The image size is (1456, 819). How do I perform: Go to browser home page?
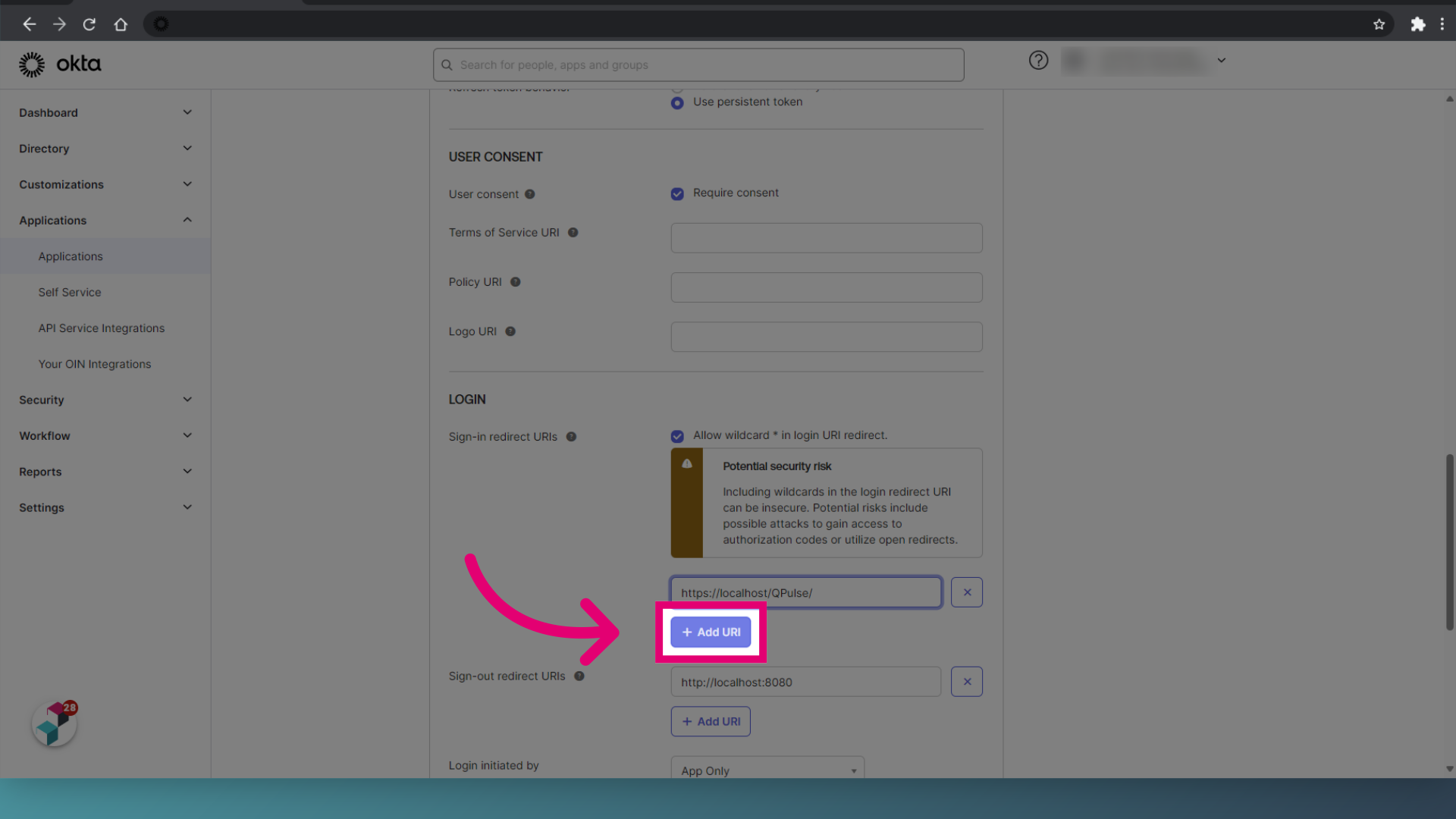(x=121, y=24)
